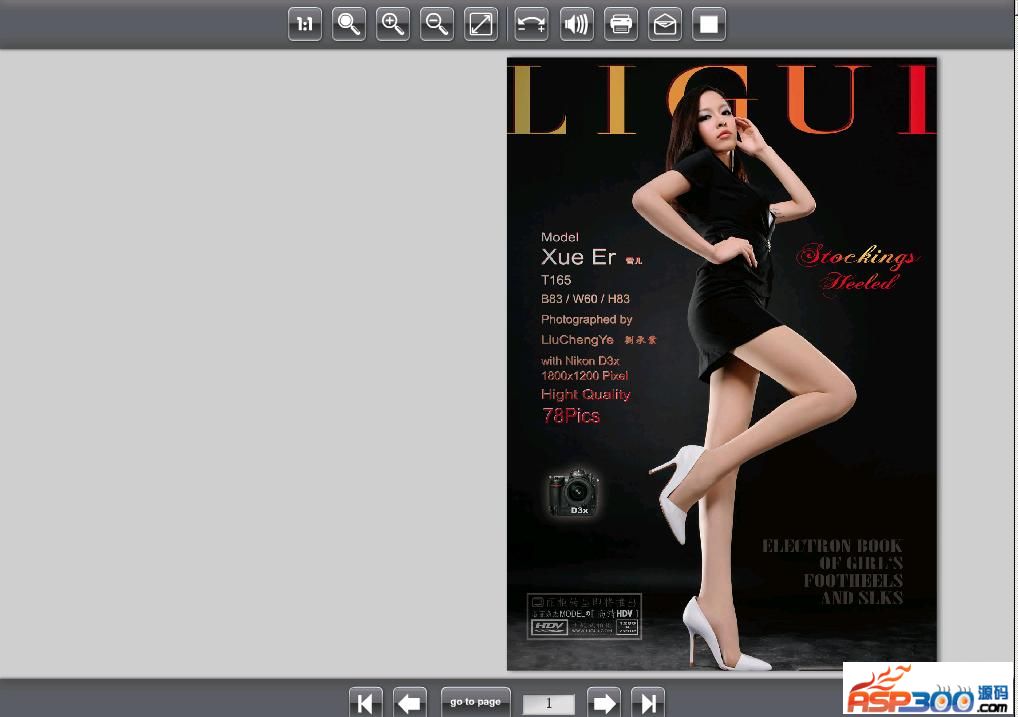This screenshot has width=1018, height=717.
Task: Zoom out using the minus magnifier
Action: tap(437, 24)
